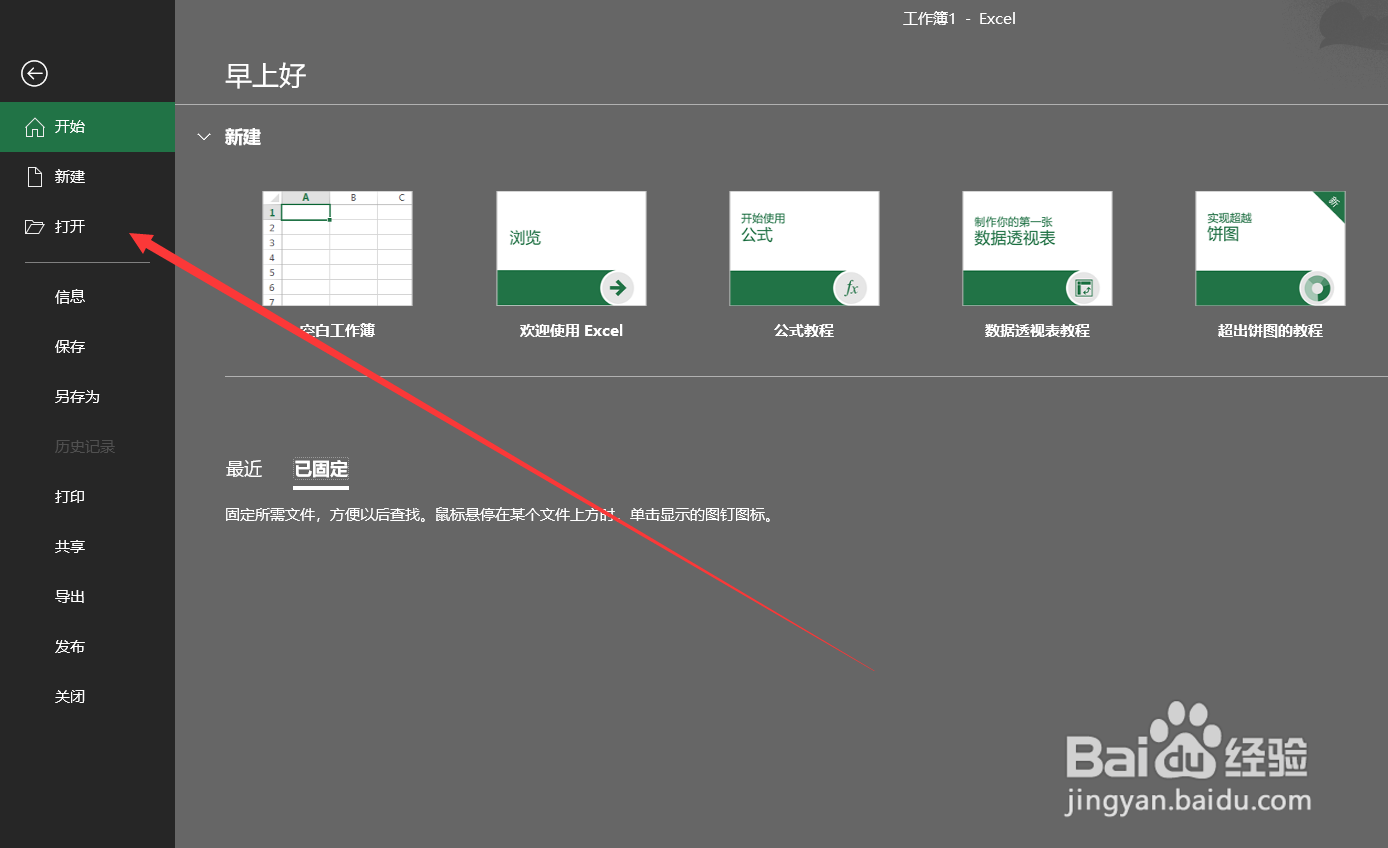Screen dimensions: 1388x848
Task: Open the 饼图 template thumbnail
Action: 1270,249
